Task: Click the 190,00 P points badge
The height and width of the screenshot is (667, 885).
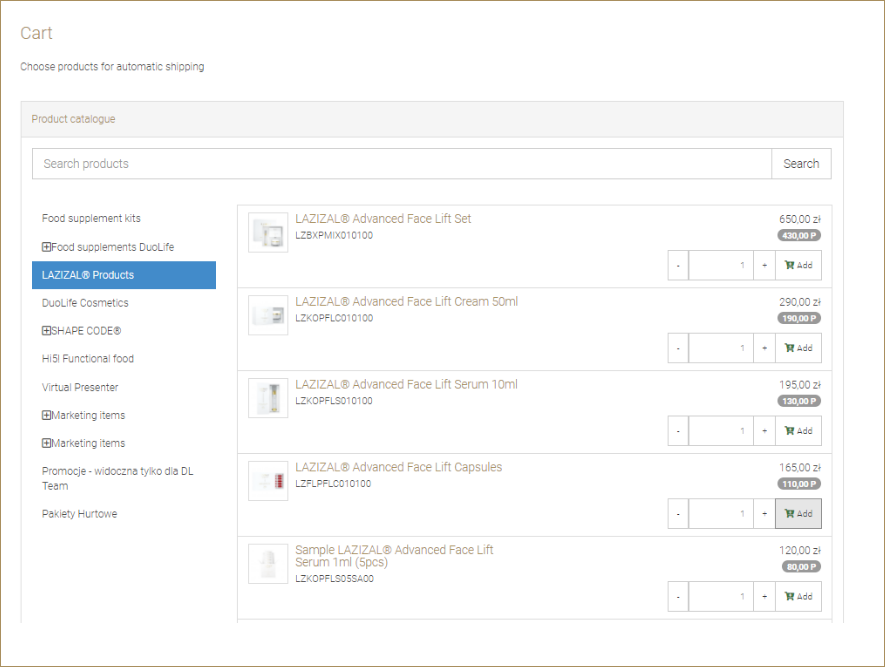Action: tap(799, 319)
